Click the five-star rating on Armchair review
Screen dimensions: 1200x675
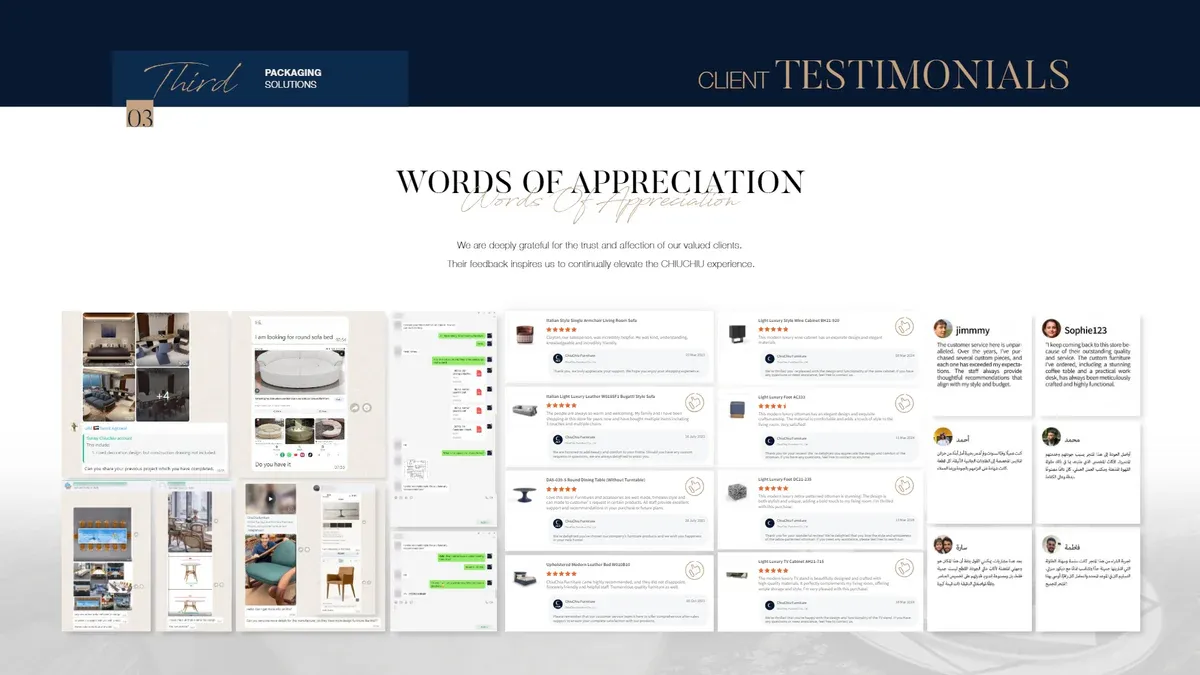coord(562,329)
